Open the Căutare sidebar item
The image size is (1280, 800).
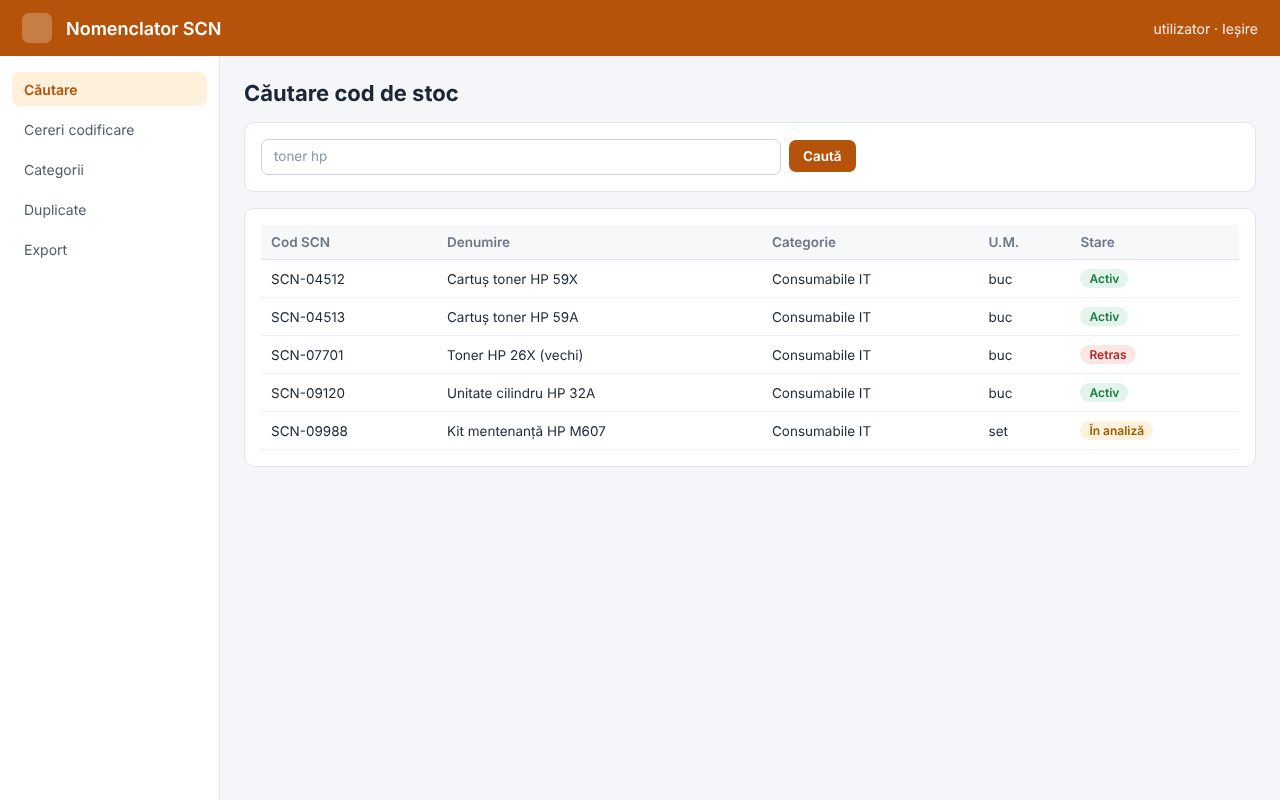tap(110, 89)
